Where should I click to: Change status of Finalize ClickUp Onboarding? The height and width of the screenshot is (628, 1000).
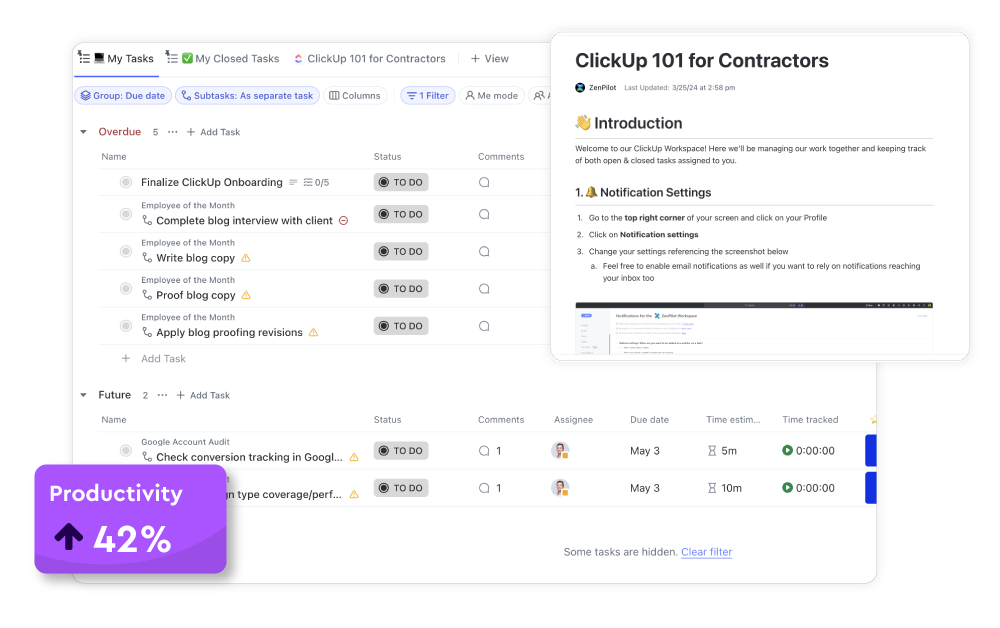point(401,182)
